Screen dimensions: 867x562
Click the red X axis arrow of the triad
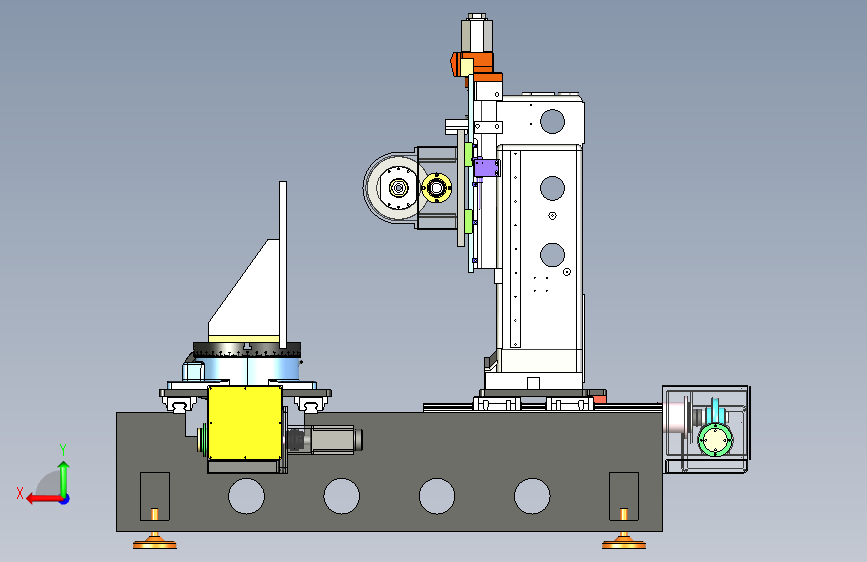tap(44, 499)
